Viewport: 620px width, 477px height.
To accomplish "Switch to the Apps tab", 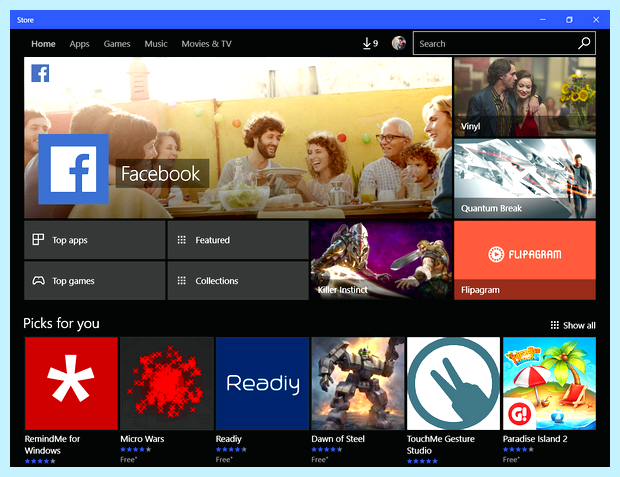I will tap(79, 44).
